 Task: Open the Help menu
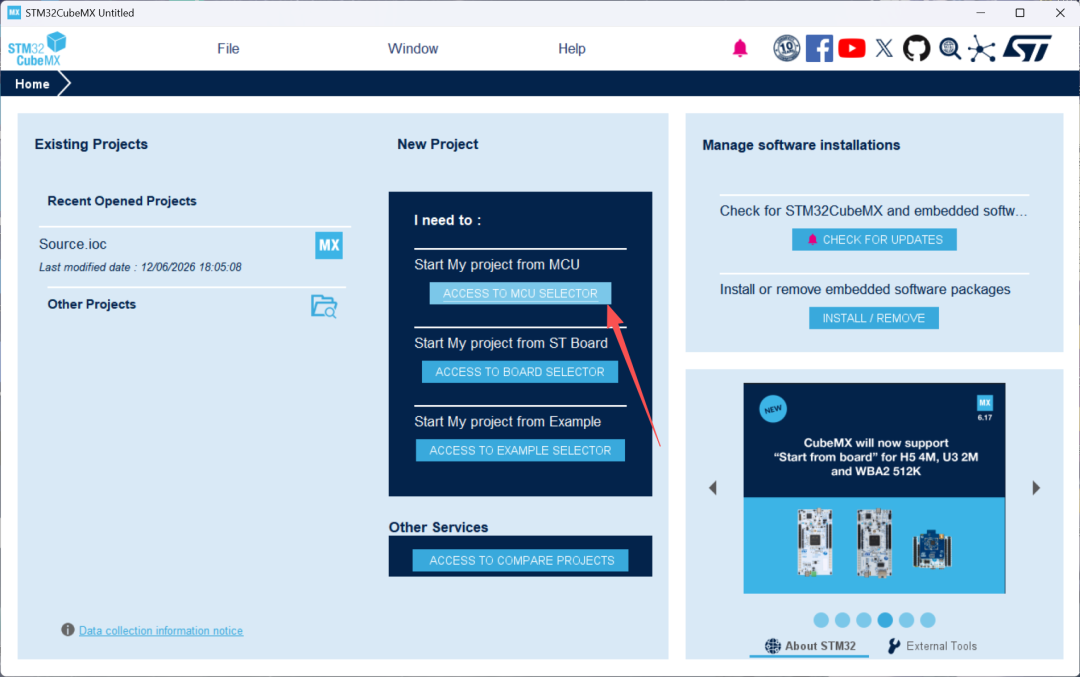click(572, 49)
